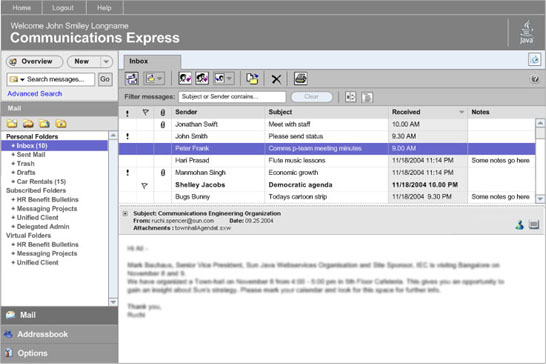Open subscribed Messaging Projects folder

tap(47, 209)
